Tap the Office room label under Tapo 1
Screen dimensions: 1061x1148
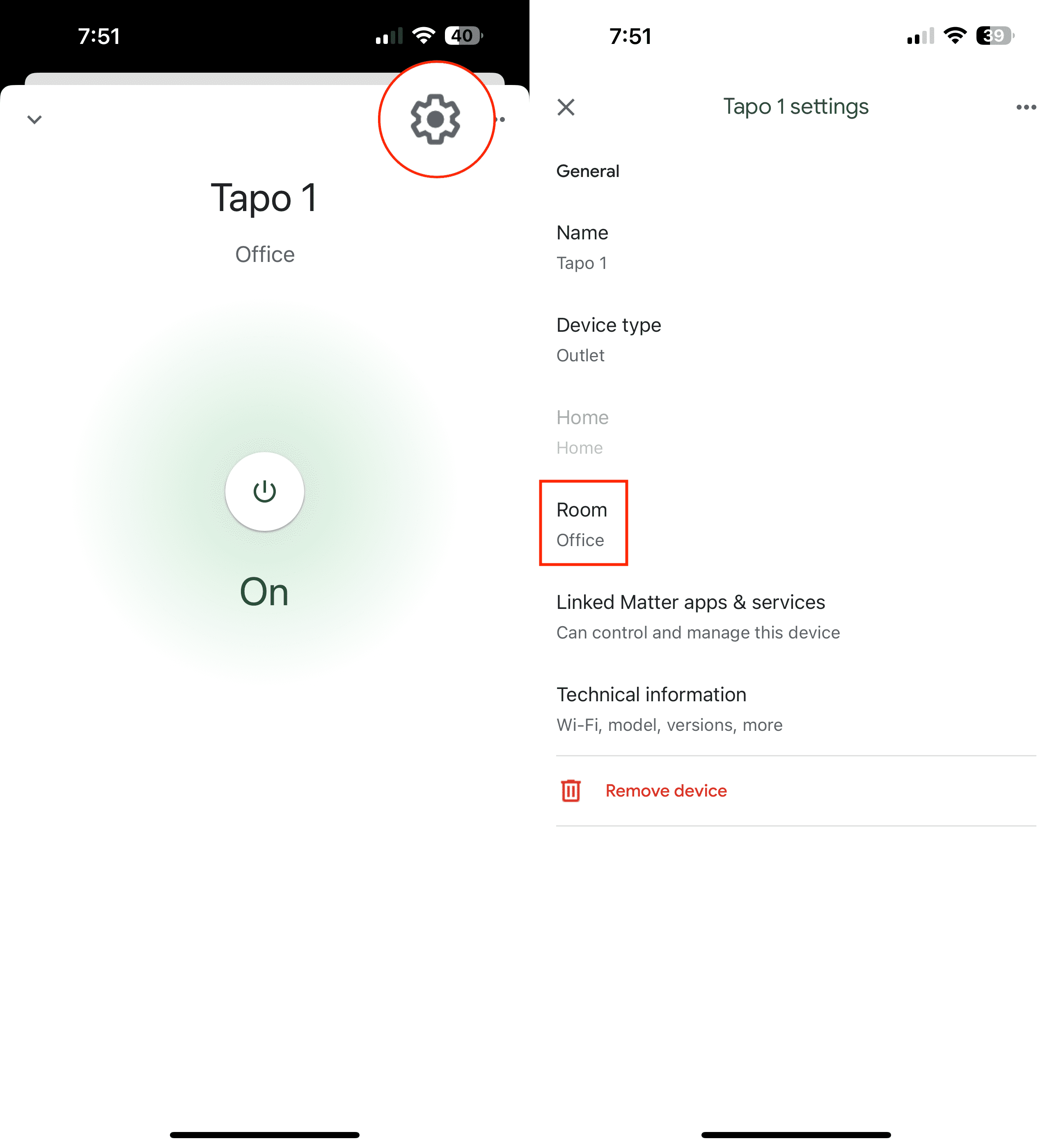click(x=265, y=255)
